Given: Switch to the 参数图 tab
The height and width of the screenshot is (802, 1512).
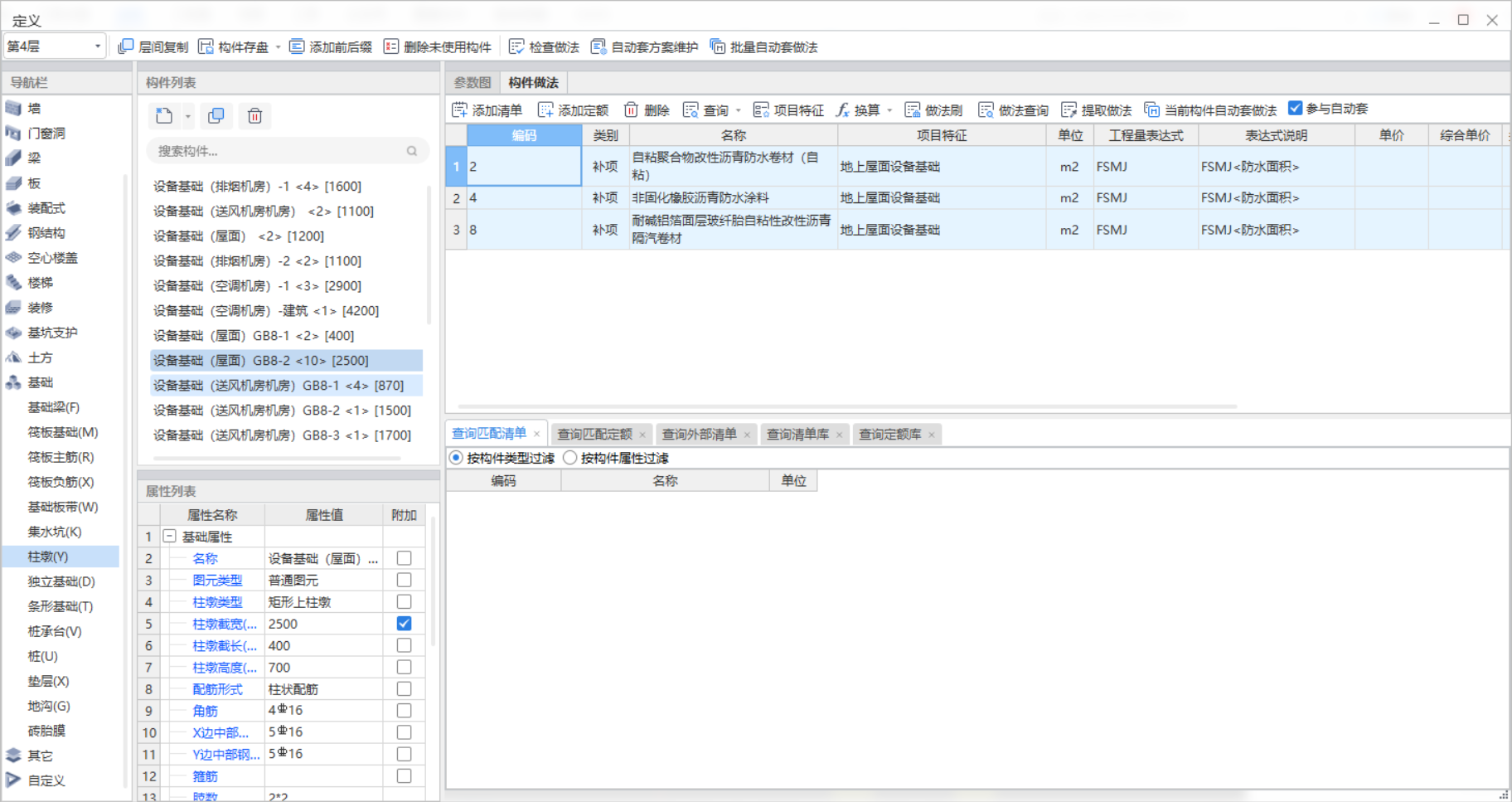Looking at the screenshot, I should click(472, 81).
